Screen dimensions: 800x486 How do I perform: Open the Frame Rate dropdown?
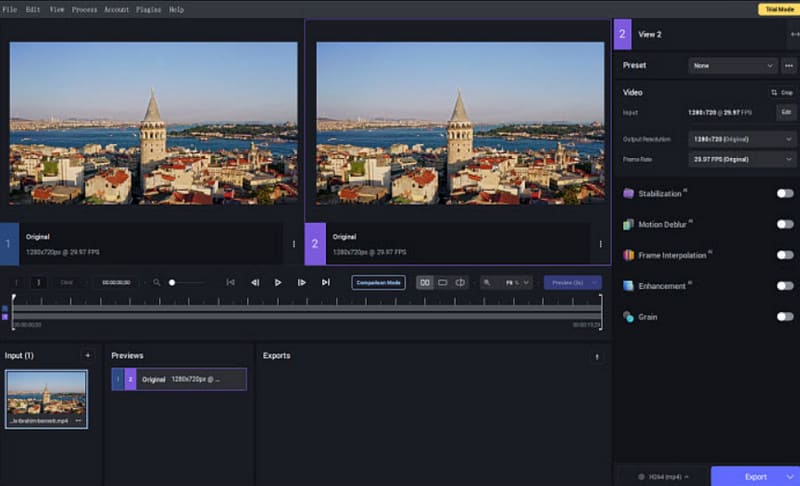click(x=741, y=159)
